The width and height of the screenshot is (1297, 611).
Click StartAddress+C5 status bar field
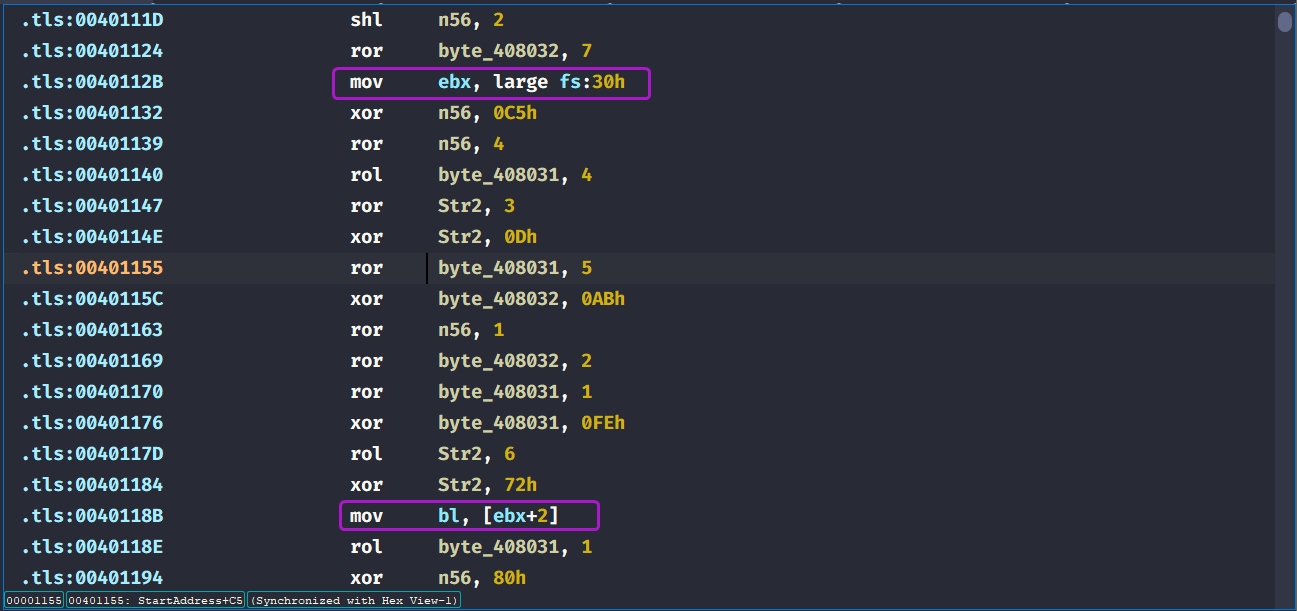pyautogui.click(x=155, y=600)
